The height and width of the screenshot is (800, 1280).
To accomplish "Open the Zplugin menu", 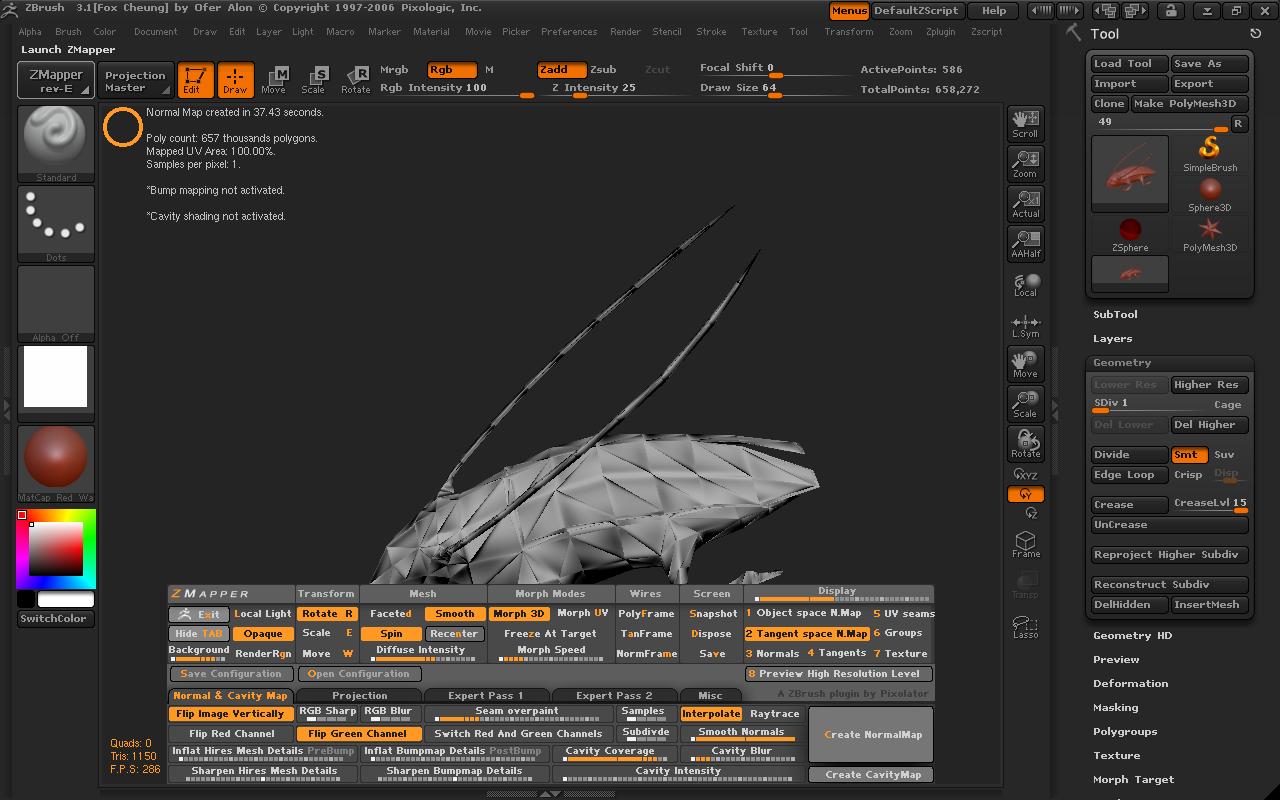I will point(940,32).
